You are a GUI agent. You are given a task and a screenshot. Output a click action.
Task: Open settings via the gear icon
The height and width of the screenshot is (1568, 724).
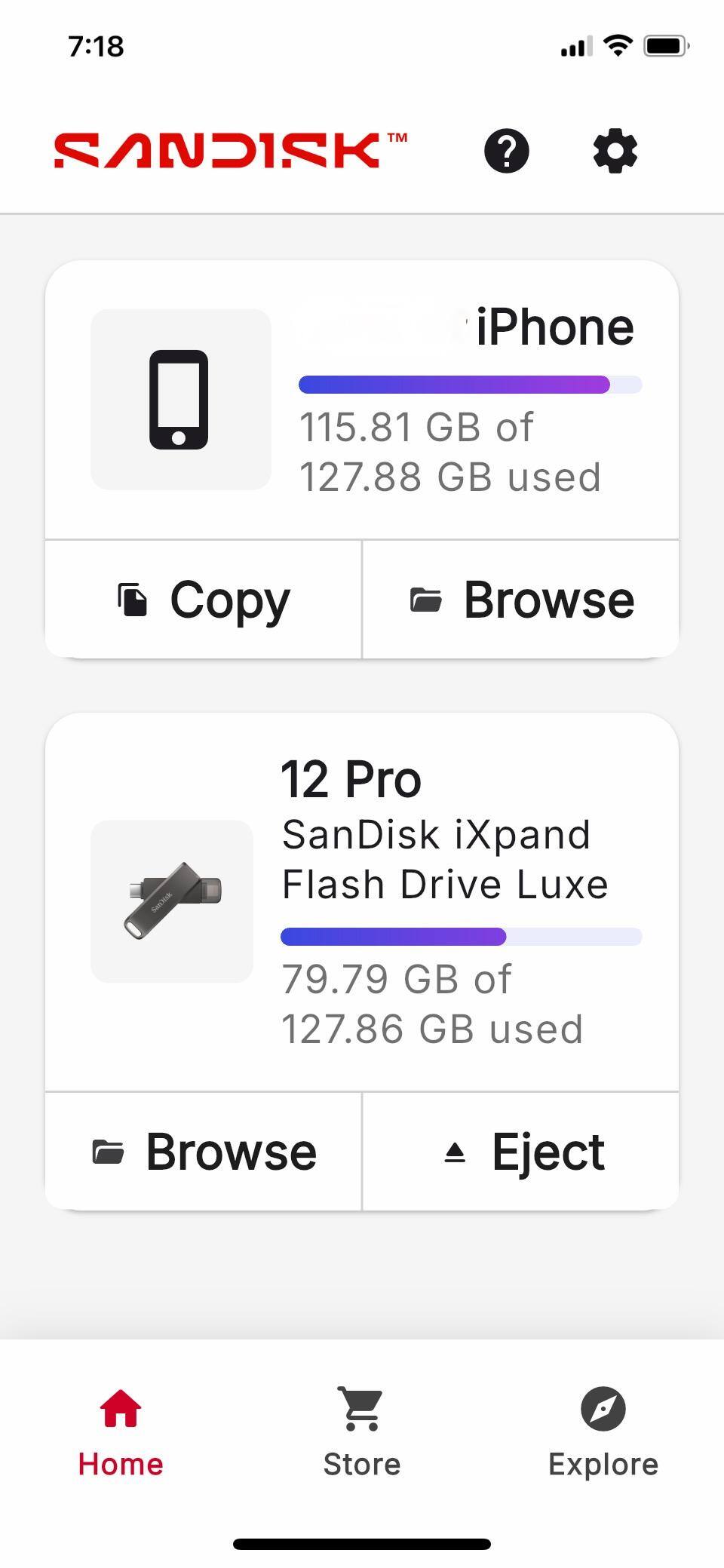(x=615, y=151)
